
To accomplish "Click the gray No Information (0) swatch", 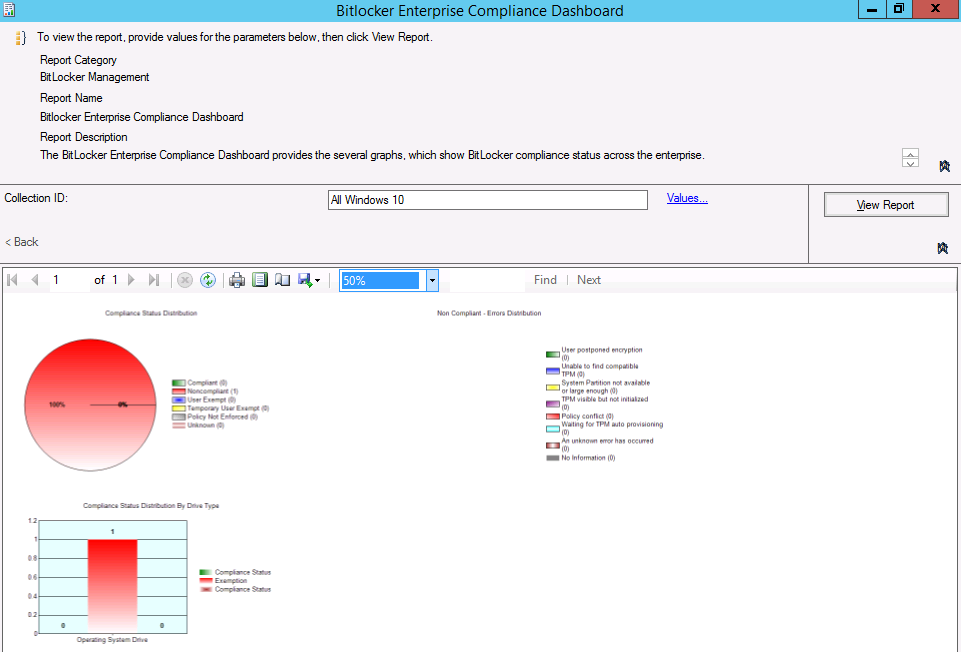I will coord(552,458).
